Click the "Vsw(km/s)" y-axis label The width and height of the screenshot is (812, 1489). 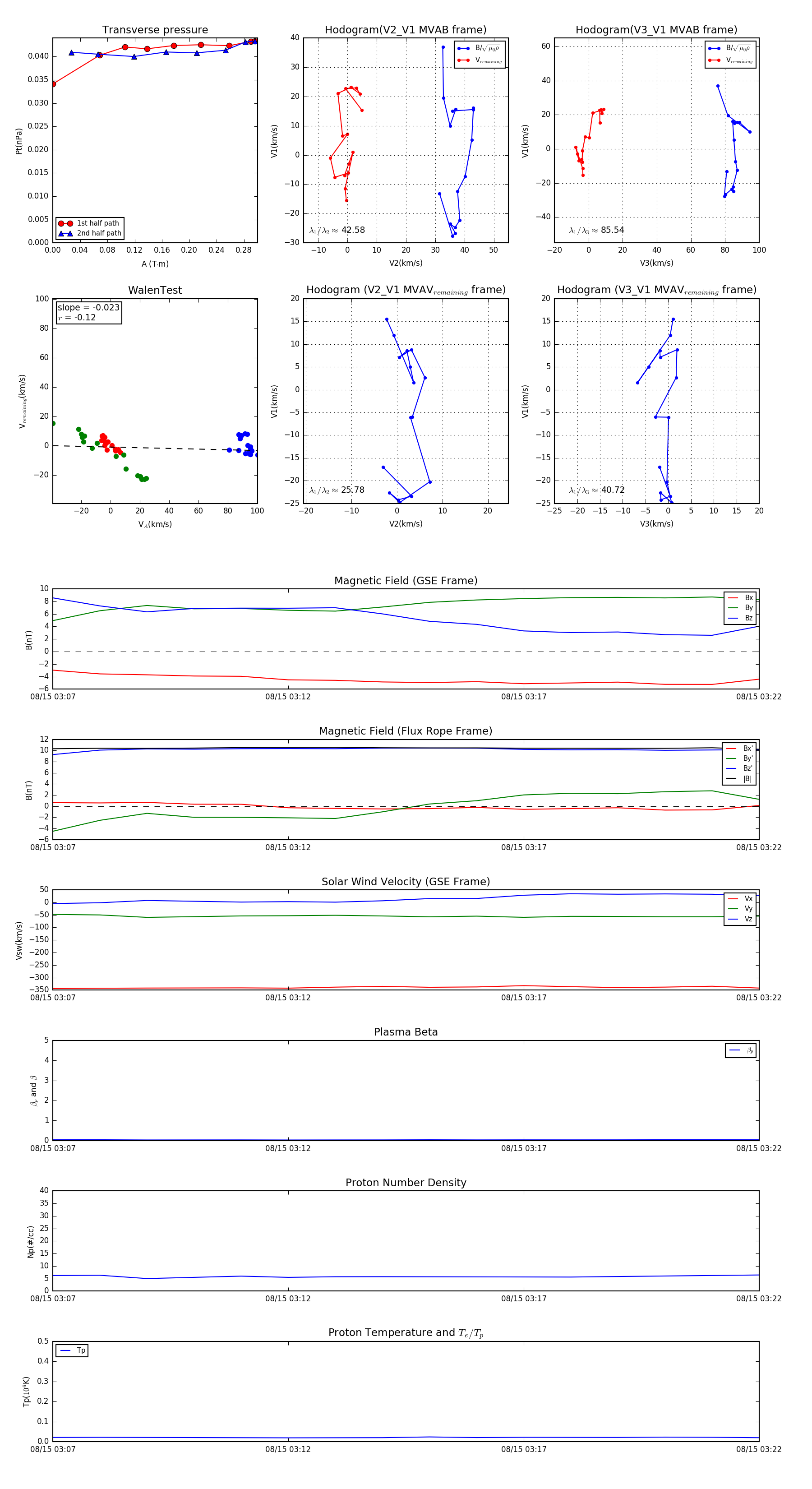click(19, 940)
